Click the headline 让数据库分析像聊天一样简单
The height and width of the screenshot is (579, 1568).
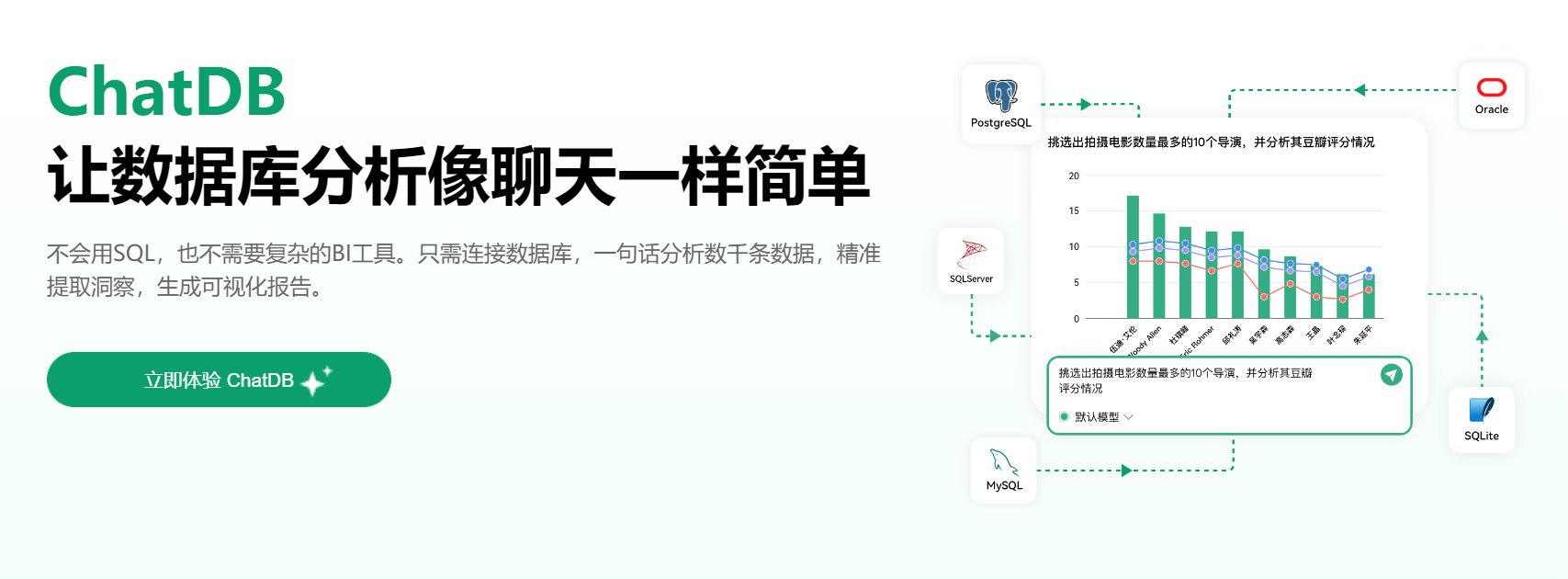[x=458, y=176]
